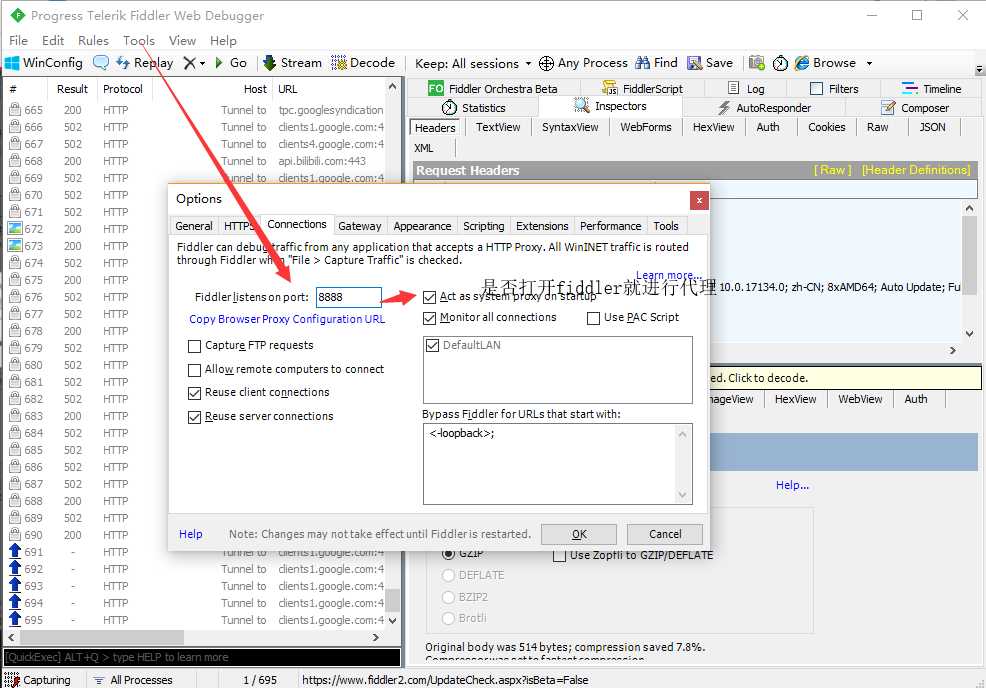
Task: Open the AutoResponder tab
Action: [765, 108]
